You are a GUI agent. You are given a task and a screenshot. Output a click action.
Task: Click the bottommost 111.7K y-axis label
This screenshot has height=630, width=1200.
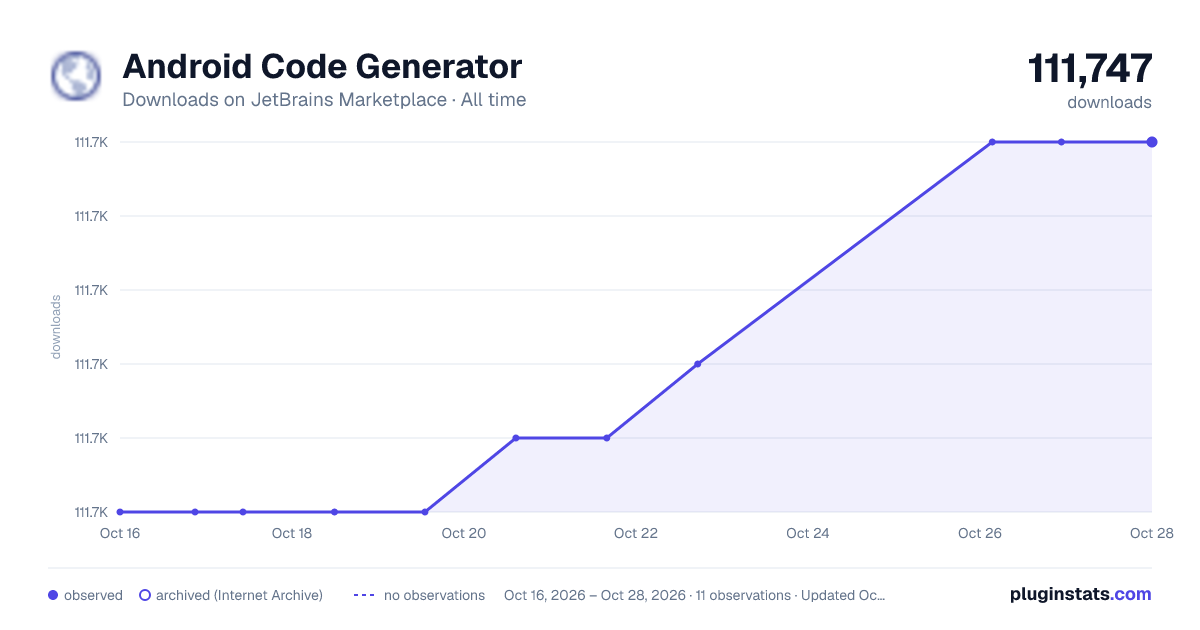pos(91,512)
